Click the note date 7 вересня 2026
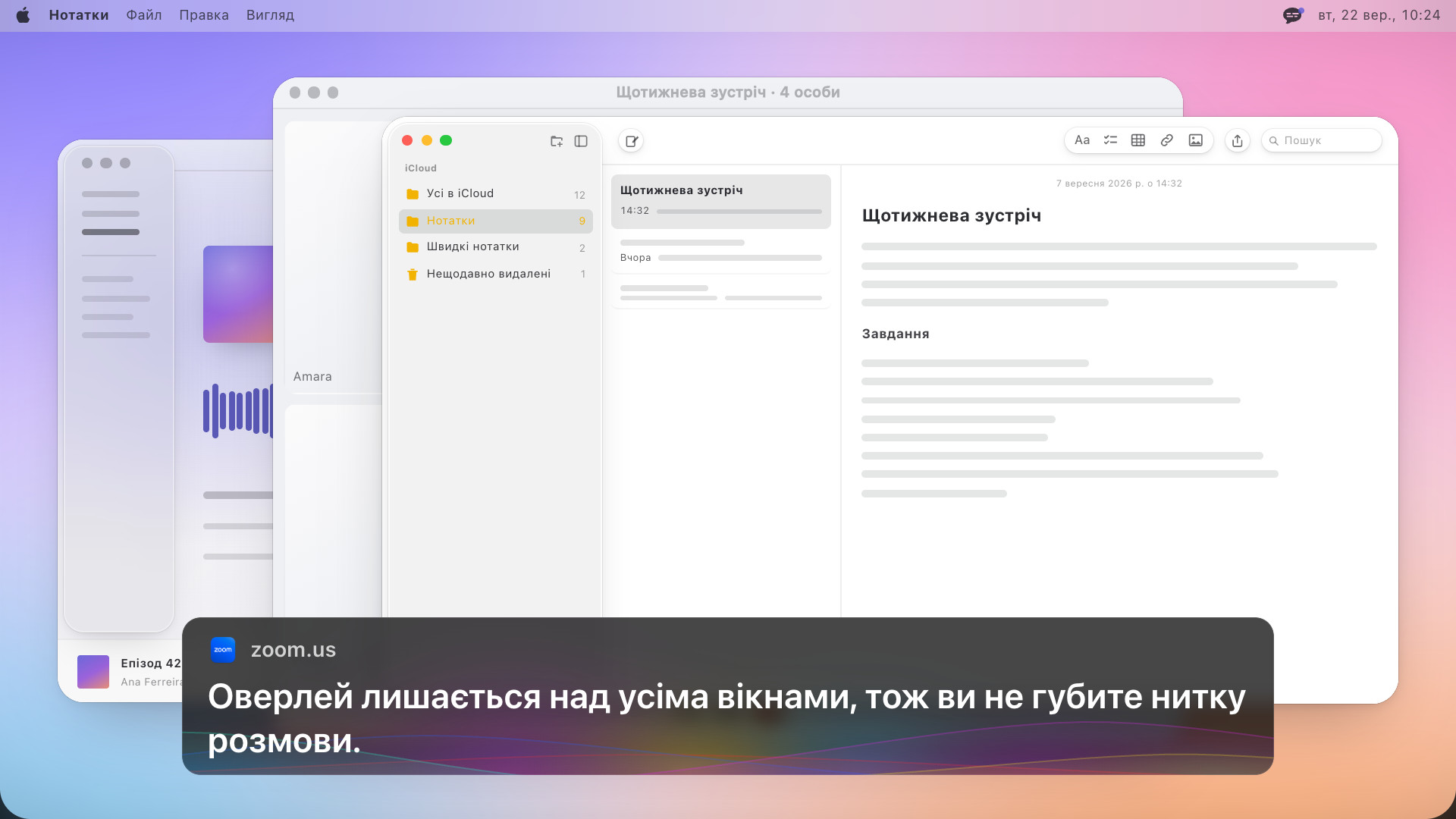 pyautogui.click(x=1119, y=184)
